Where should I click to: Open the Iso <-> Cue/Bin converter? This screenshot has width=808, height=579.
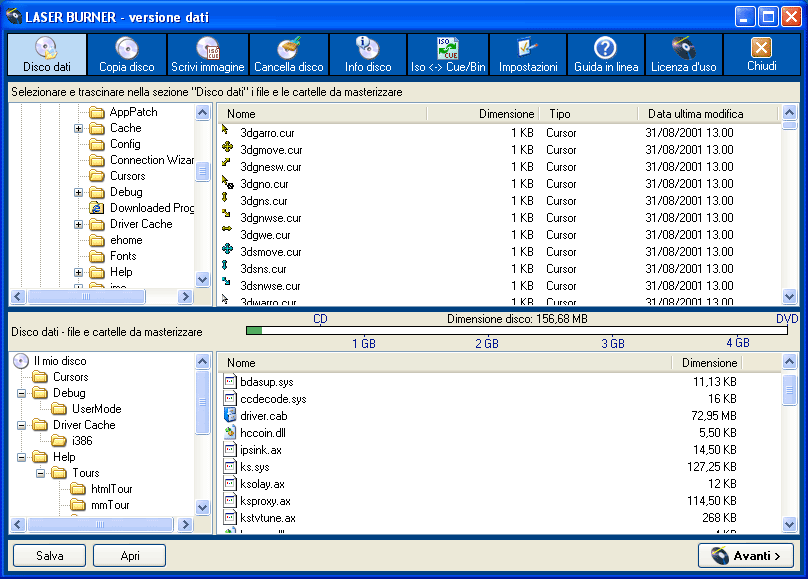(448, 55)
